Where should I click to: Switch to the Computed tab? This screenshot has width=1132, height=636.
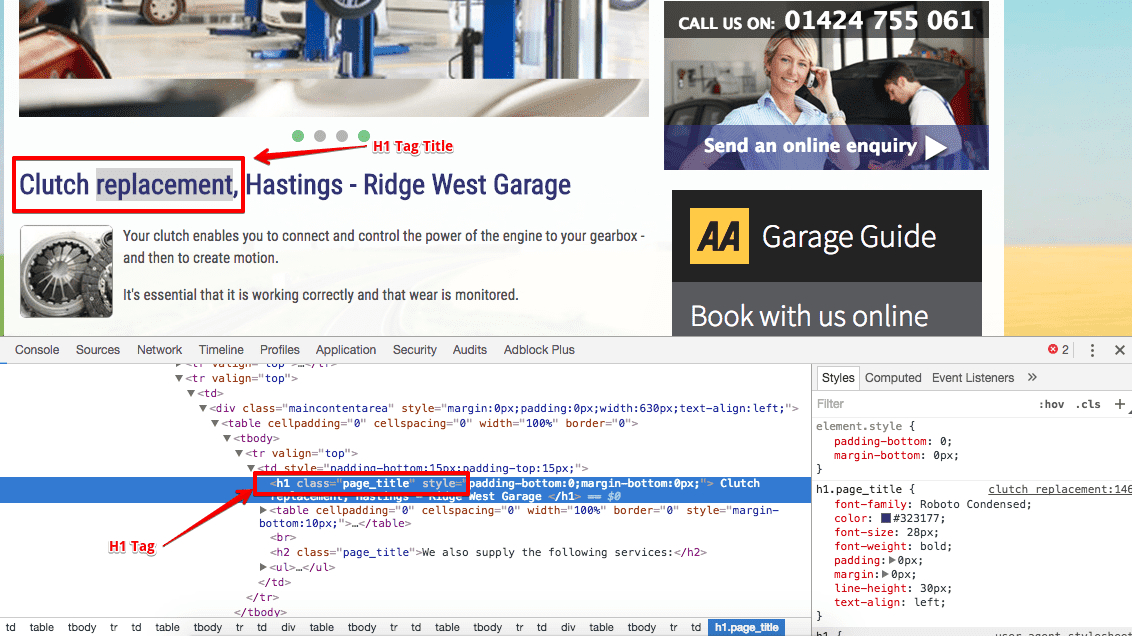tap(893, 377)
